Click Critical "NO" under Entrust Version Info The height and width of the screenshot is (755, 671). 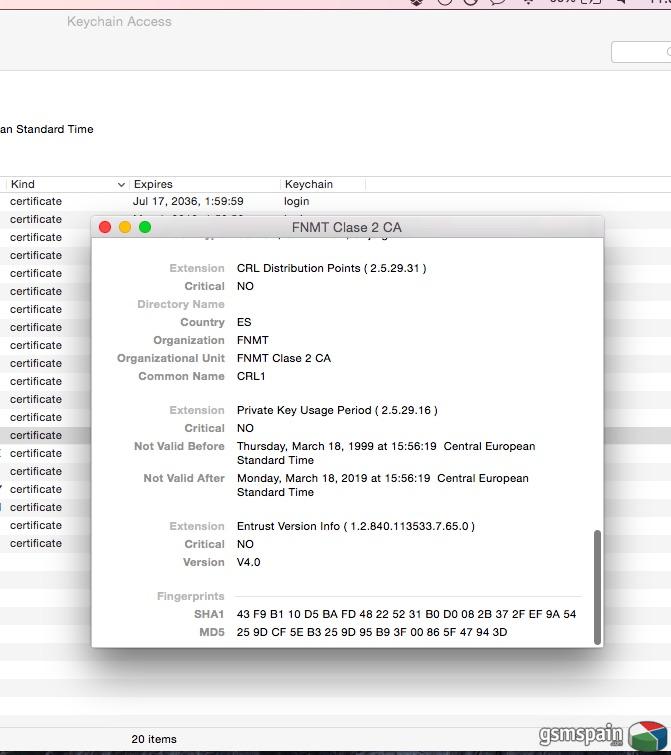245,544
